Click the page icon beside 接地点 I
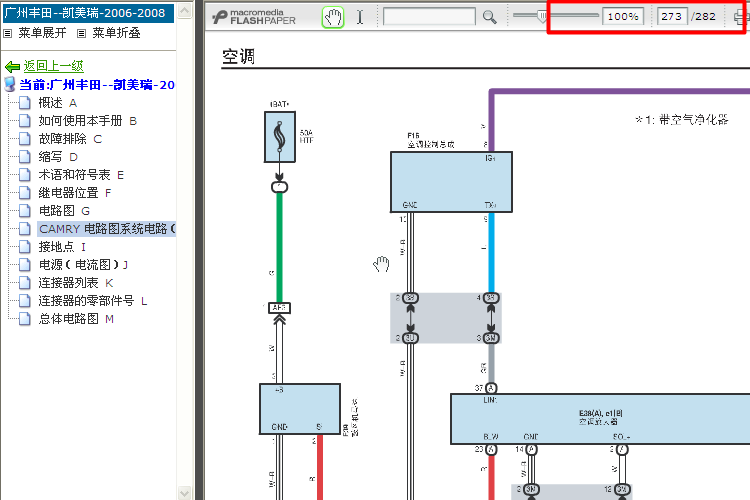The height and width of the screenshot is (500, 750). [25, 246]
